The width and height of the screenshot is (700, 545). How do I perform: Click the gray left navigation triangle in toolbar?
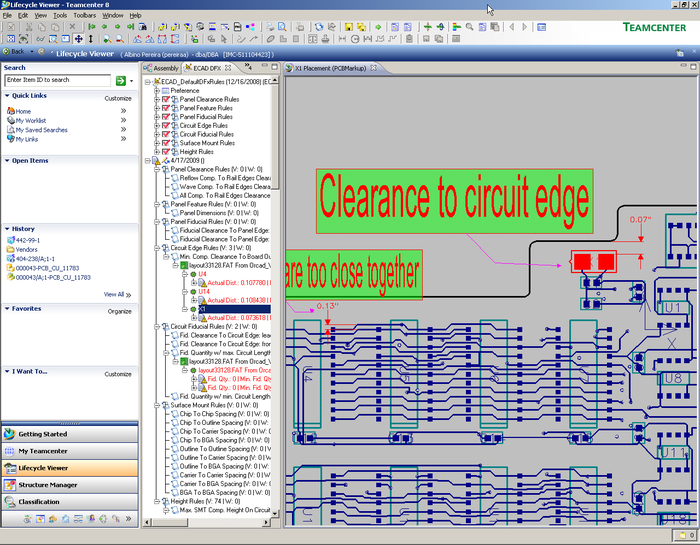[512, 27]
